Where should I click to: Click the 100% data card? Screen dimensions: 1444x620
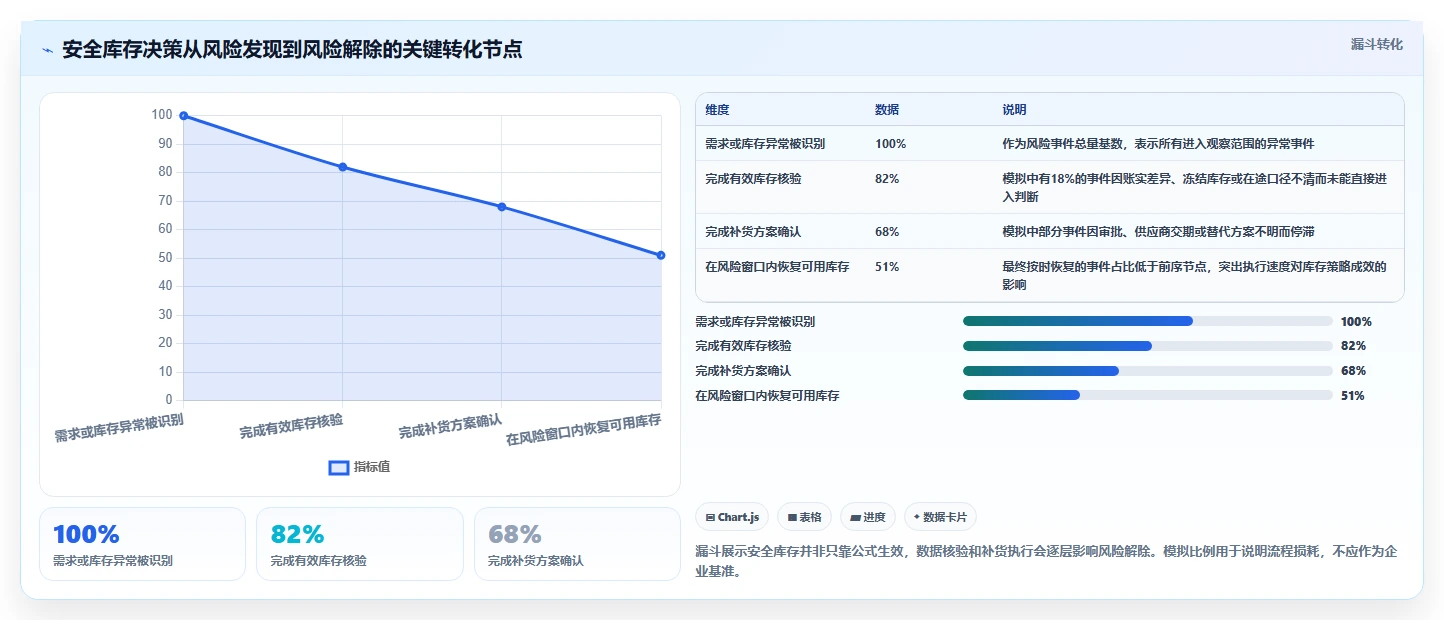142,544
